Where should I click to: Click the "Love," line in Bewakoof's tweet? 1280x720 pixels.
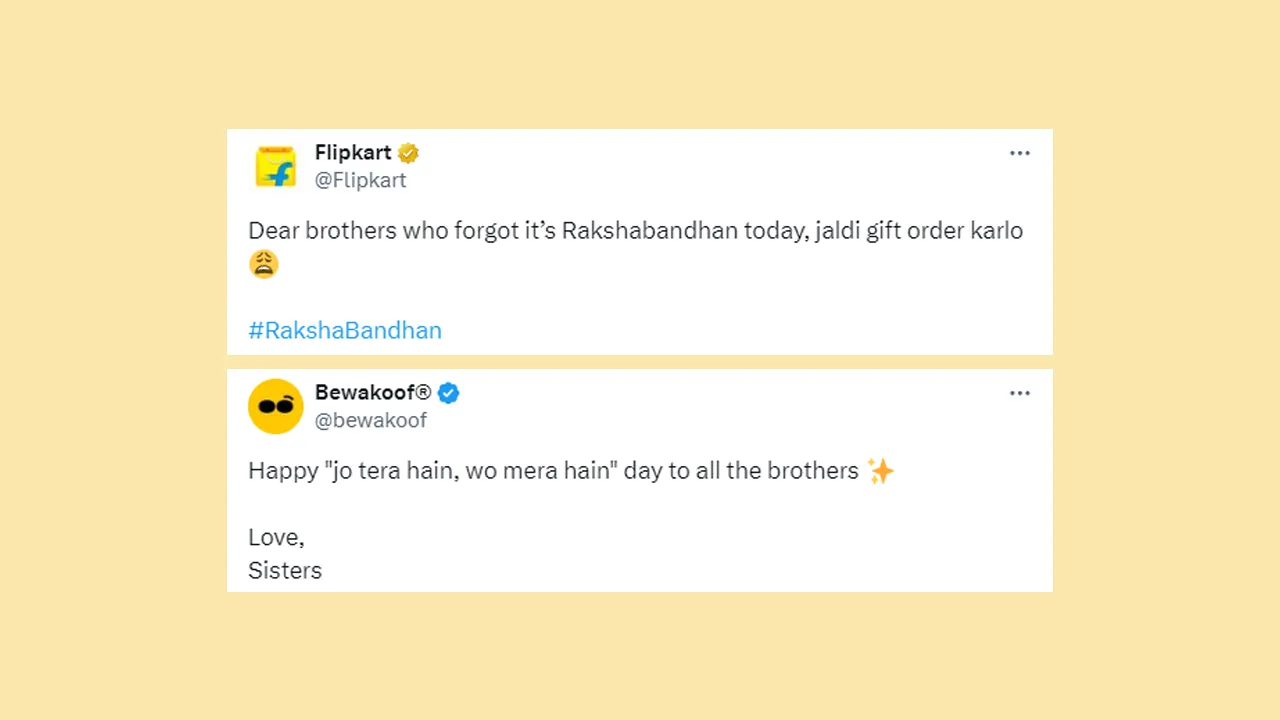[x=276, y=538]
